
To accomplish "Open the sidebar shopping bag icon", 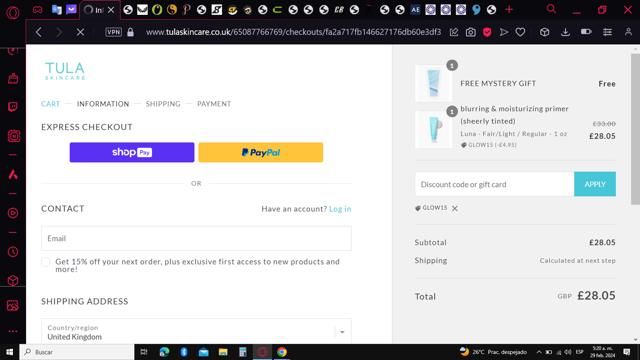I will 13,78.
